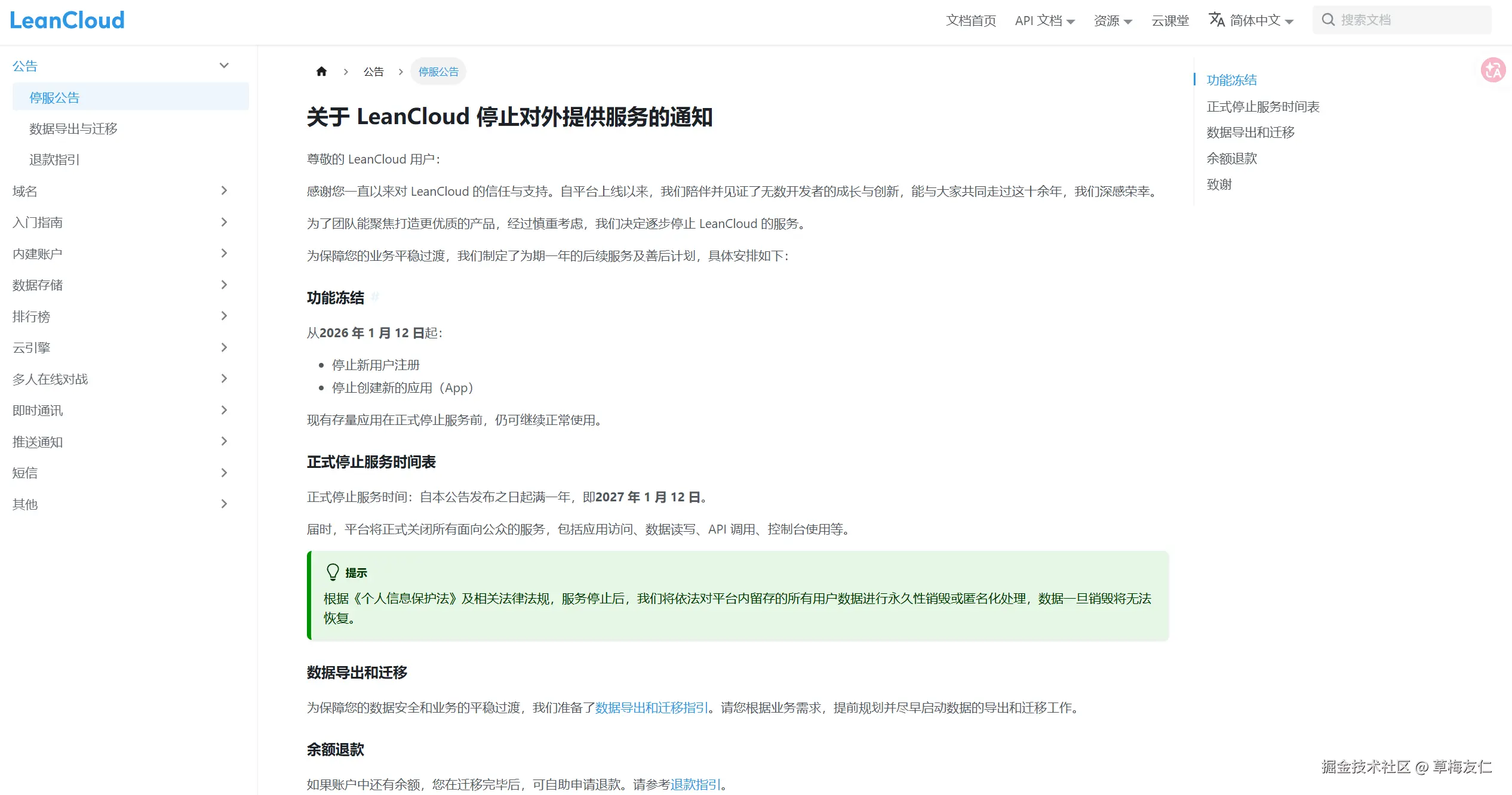The image size is (1512, 795).
Task: Click the lightbulb icon in the tip box
Action: point(333,571)
